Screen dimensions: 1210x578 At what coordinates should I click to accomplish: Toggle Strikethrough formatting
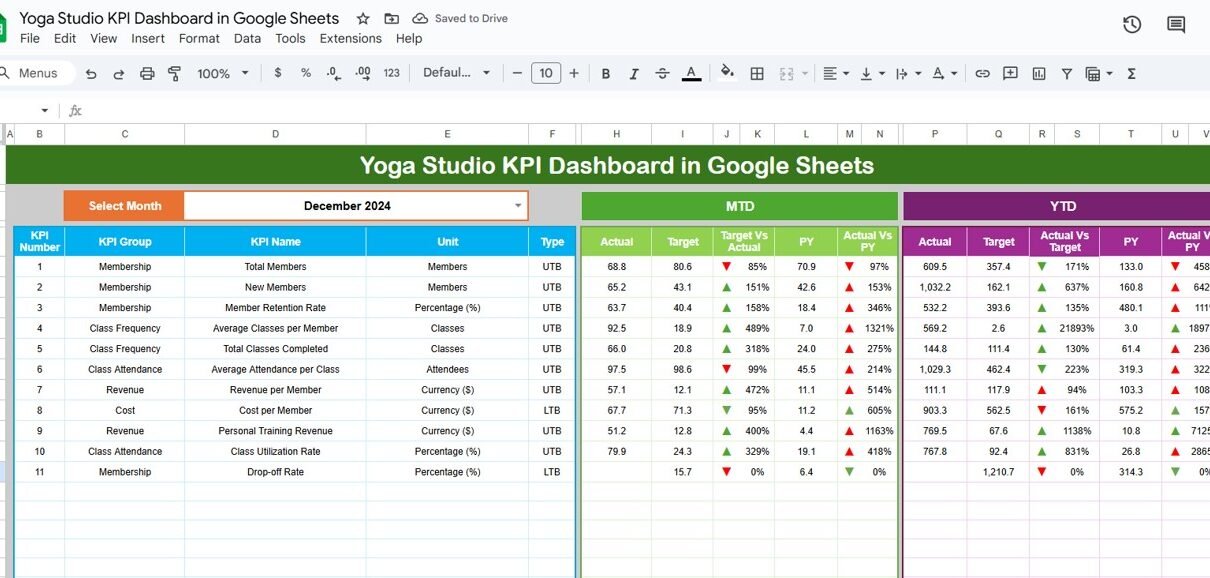pos(662,73)
